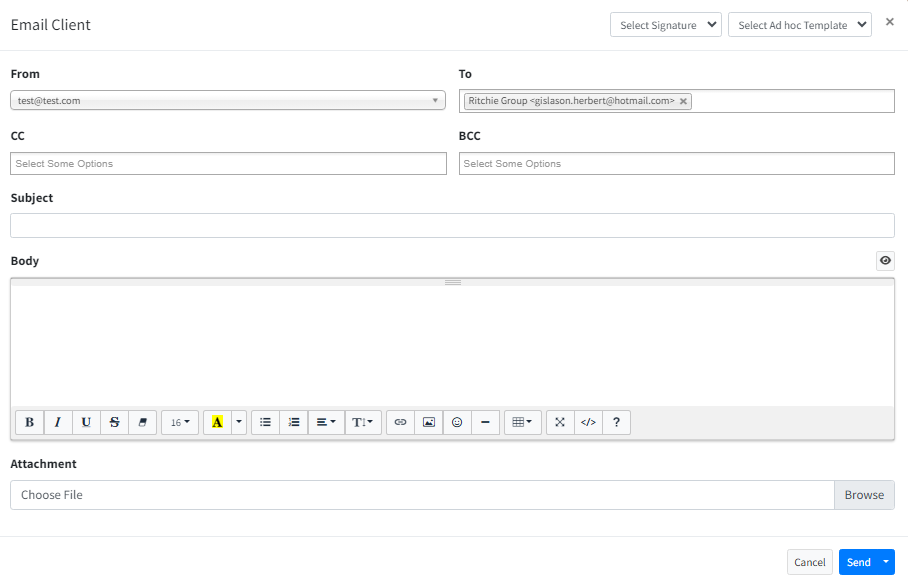Insert a horizontal rule line
The height and width of the screenshot is (582, 908).
(485, 423)
